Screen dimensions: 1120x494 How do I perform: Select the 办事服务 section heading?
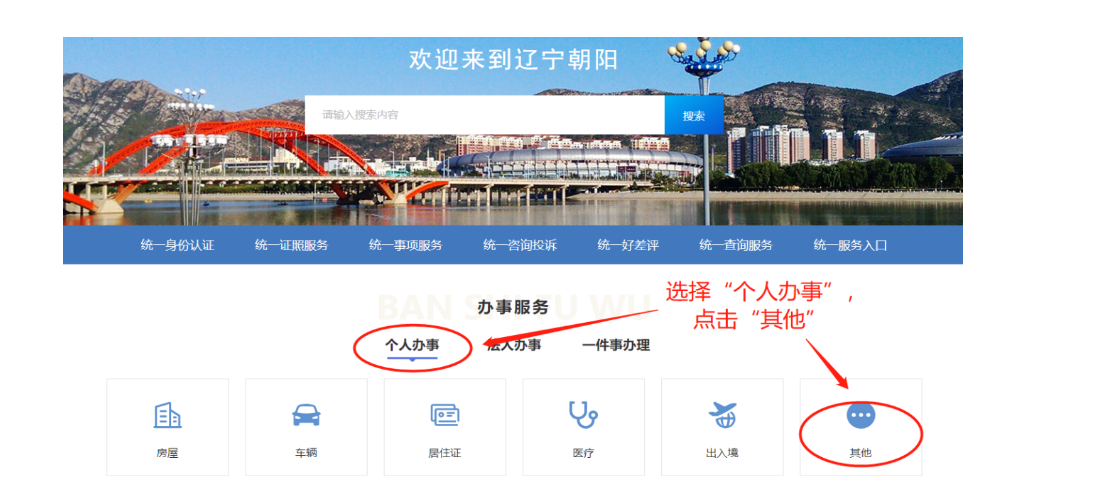tap(513, 308)
